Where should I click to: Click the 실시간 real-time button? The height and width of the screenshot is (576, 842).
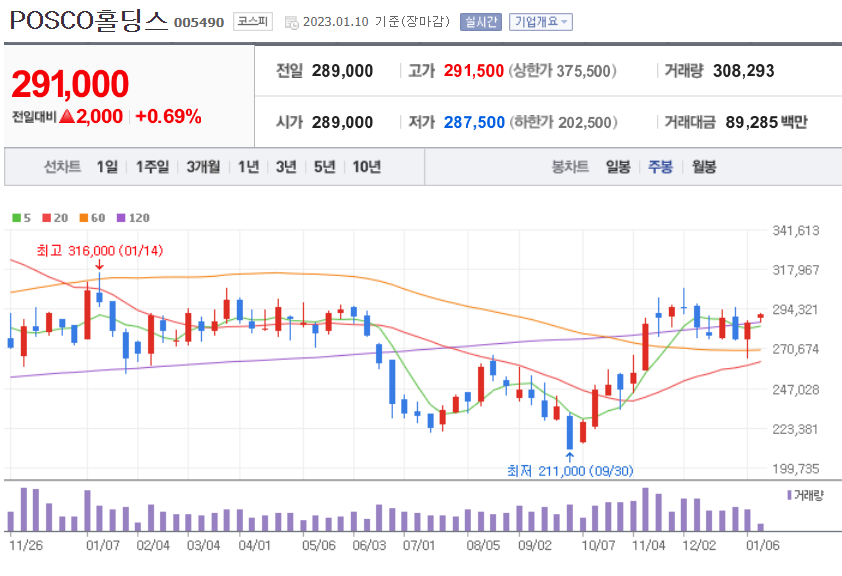pyautogui.click(x=481, y=22)
